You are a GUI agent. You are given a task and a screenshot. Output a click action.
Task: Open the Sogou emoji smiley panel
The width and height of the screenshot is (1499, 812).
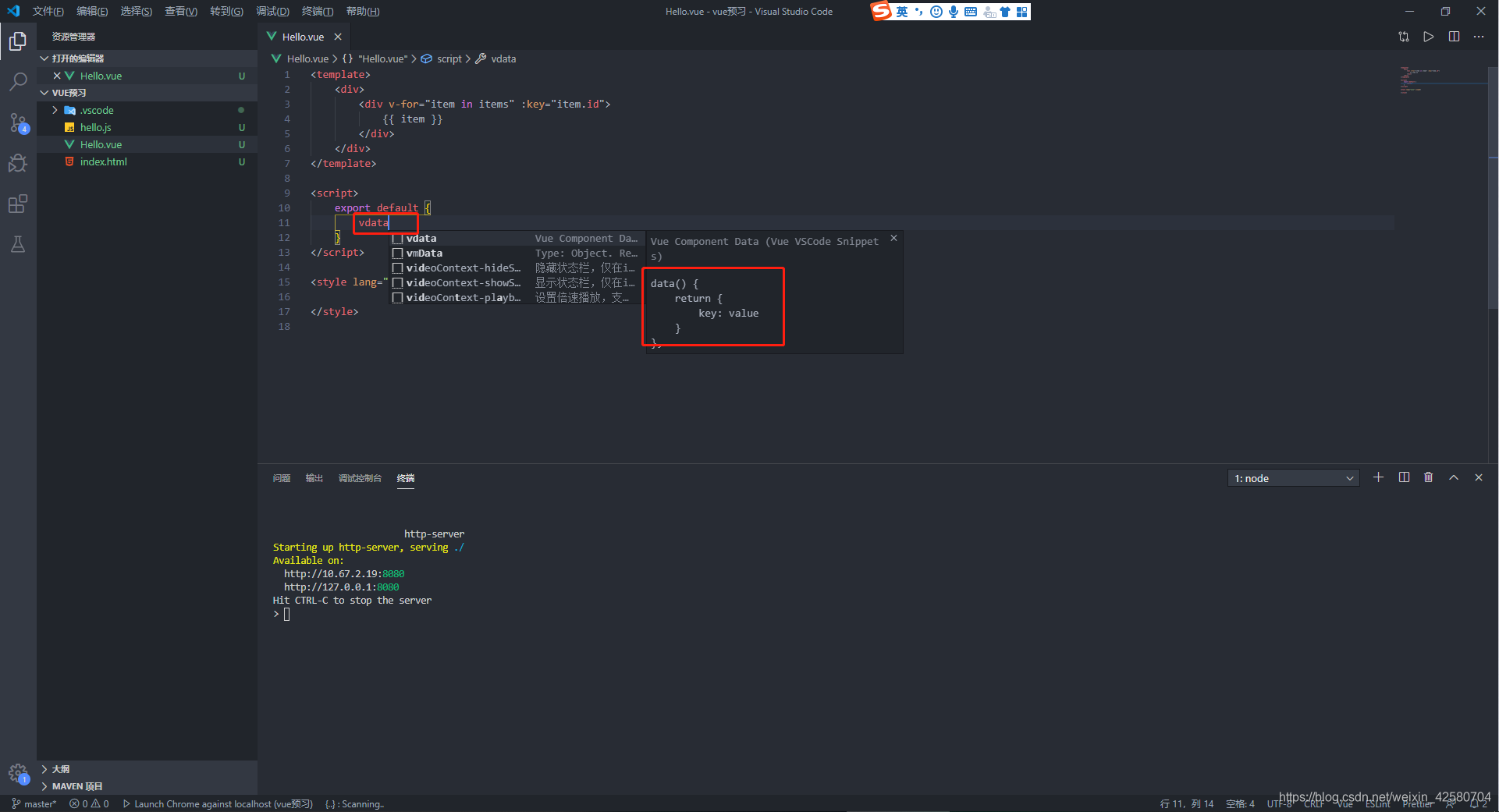click(x=936, y=12)
